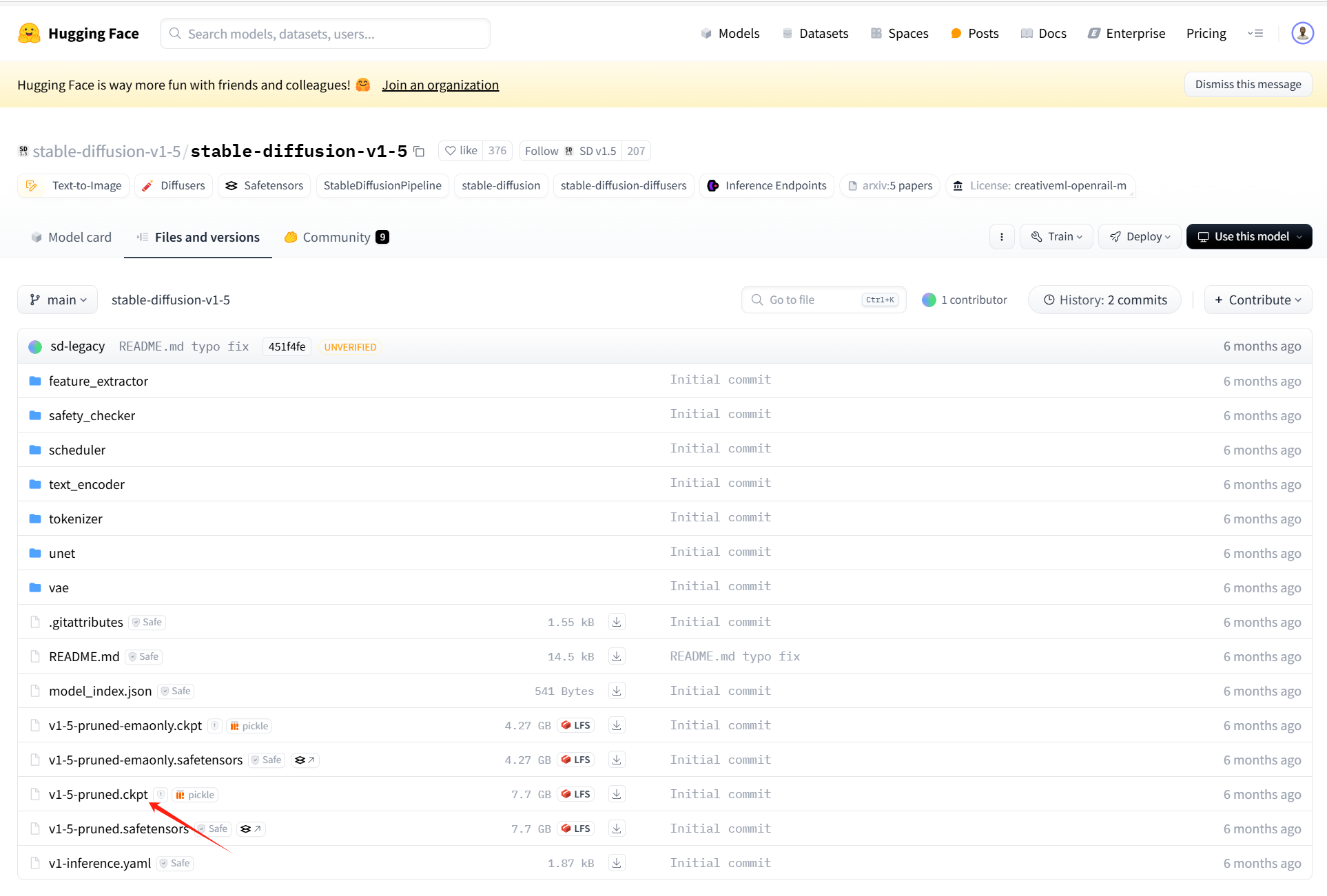Screen dimensions: 1327x896
Task: Open the text_encoder folder
Action: coord(87,484)
